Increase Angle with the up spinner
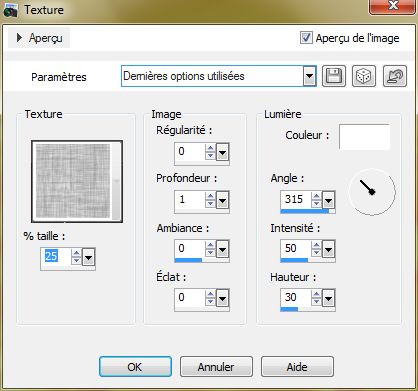The image size is (418, 391). (316, 196)
